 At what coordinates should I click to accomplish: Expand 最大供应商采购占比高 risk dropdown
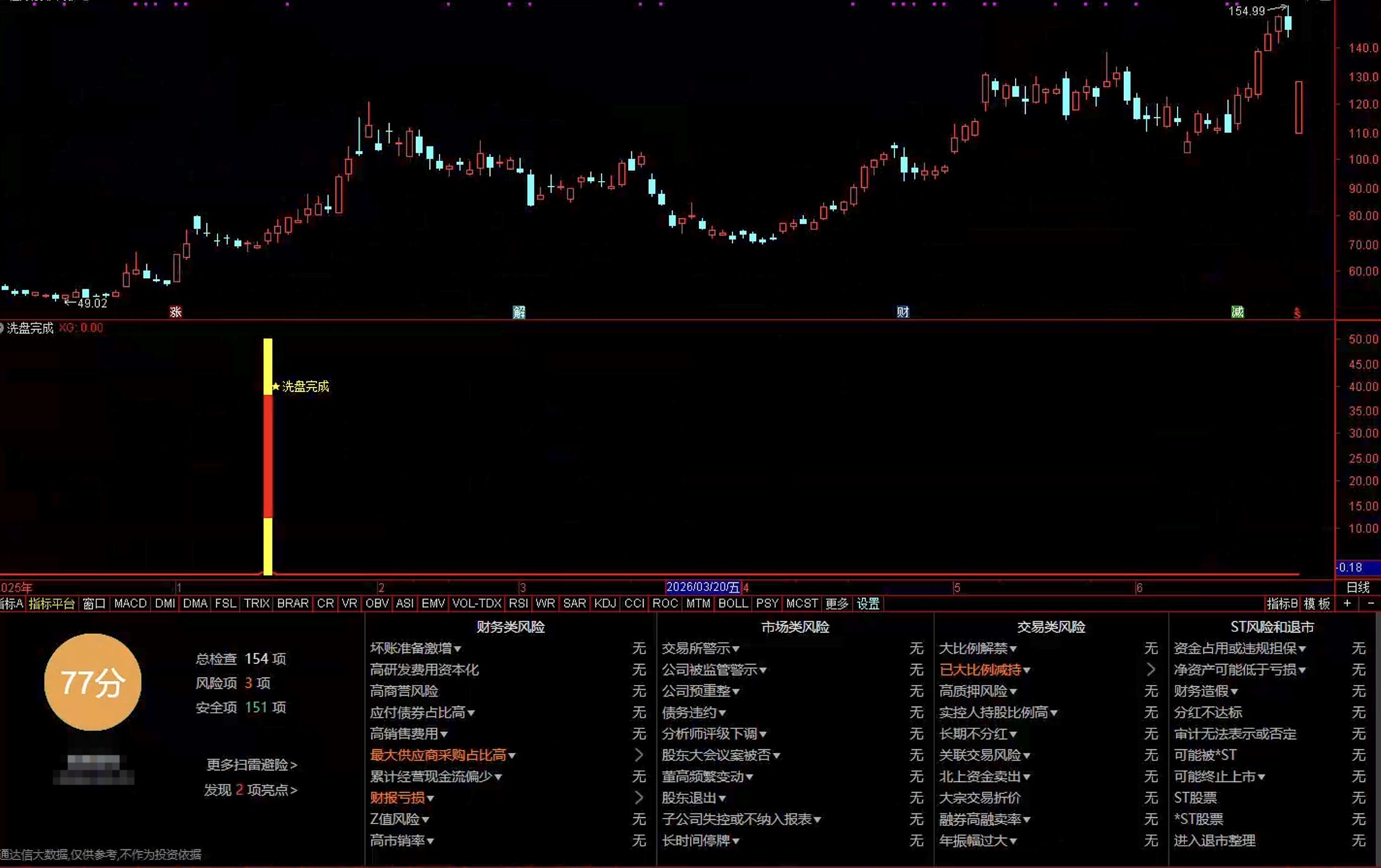(512, 756)
